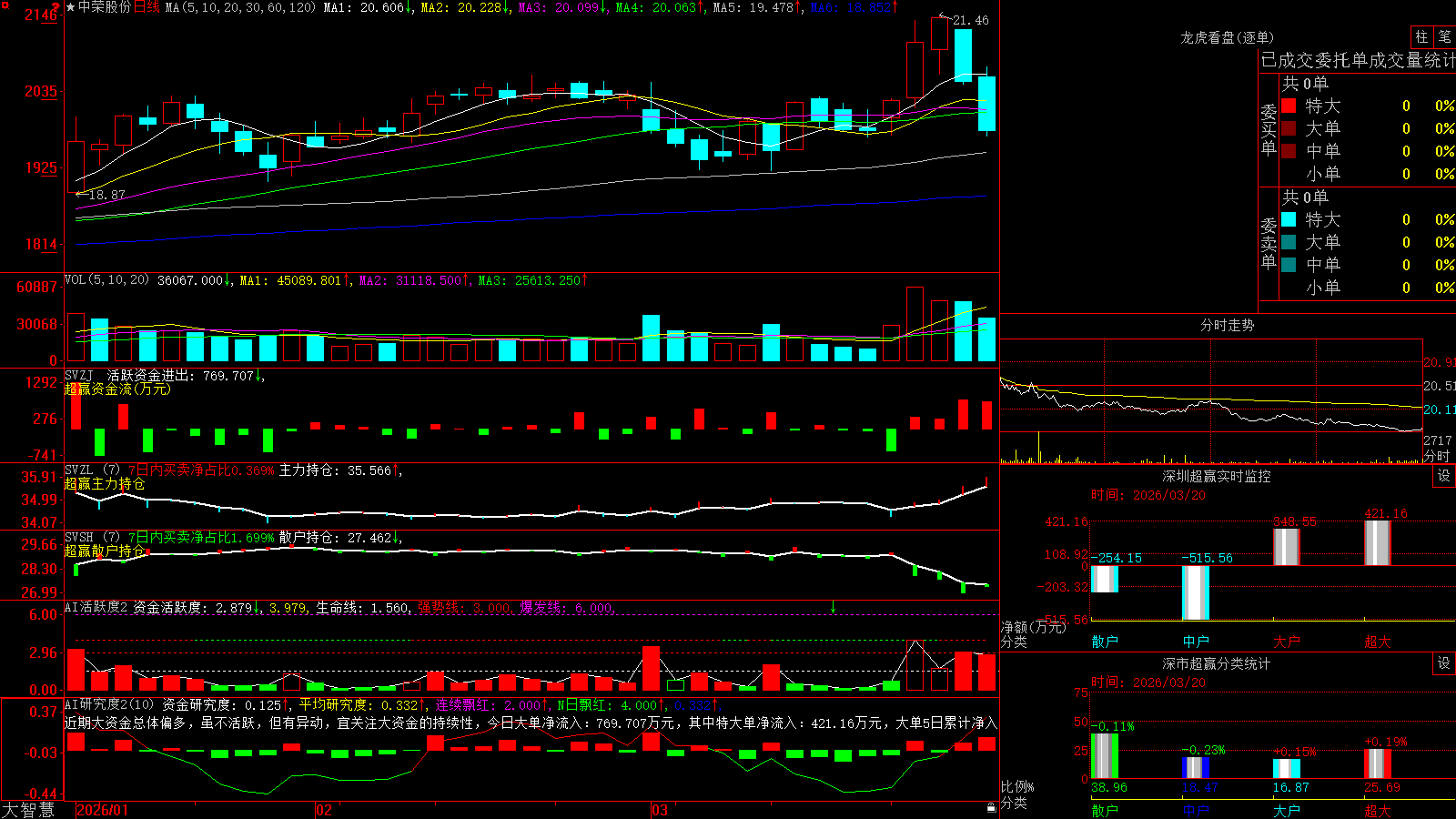Click the AI活跃度2 indicator name
The width and height of the screenshot is (1456, 819).
(x=96, y=607)
